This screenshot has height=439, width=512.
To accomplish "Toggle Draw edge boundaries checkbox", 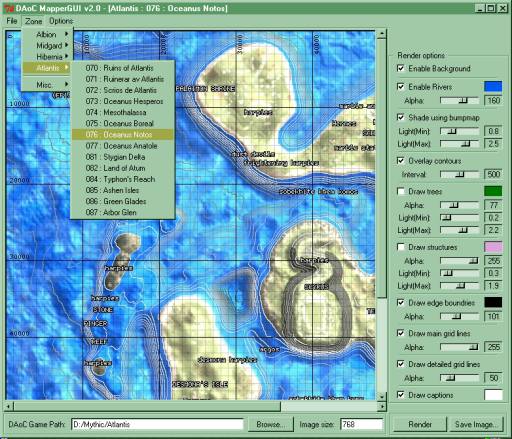I will 401,303.
